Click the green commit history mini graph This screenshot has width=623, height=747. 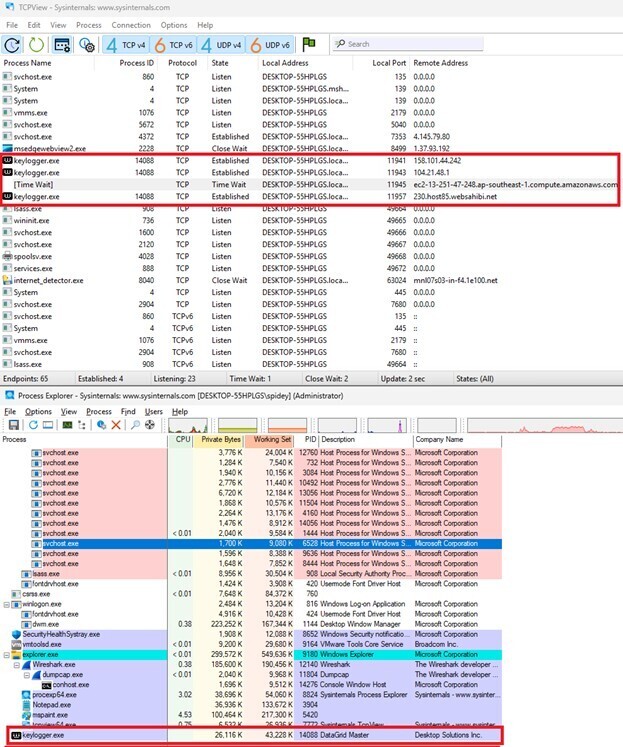click(x=238, y=425)
